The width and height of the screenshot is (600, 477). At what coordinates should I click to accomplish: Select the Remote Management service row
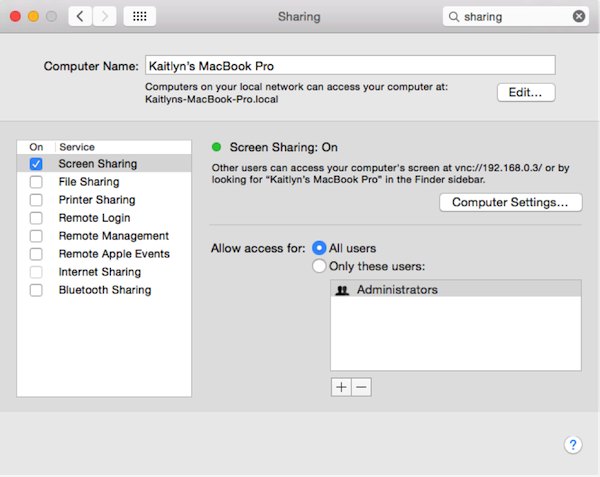[104, 236]
